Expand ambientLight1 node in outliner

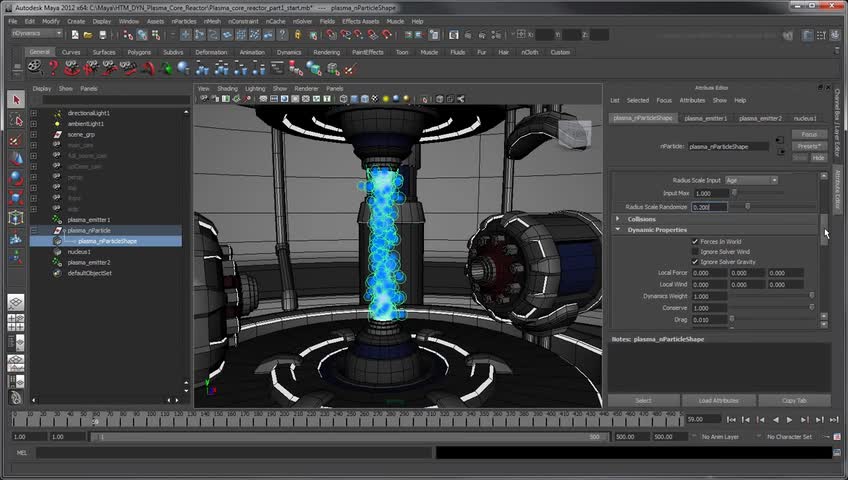(34, 124)
